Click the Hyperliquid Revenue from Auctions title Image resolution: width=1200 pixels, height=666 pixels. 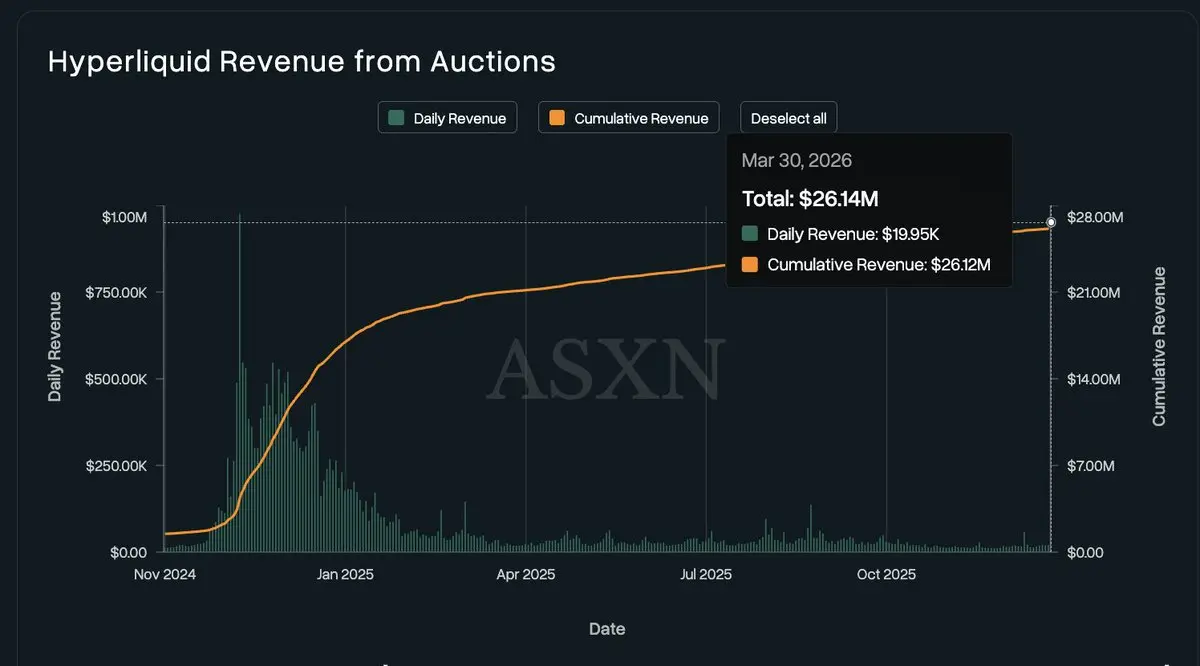pyautogui.click(x=301, y=61)
